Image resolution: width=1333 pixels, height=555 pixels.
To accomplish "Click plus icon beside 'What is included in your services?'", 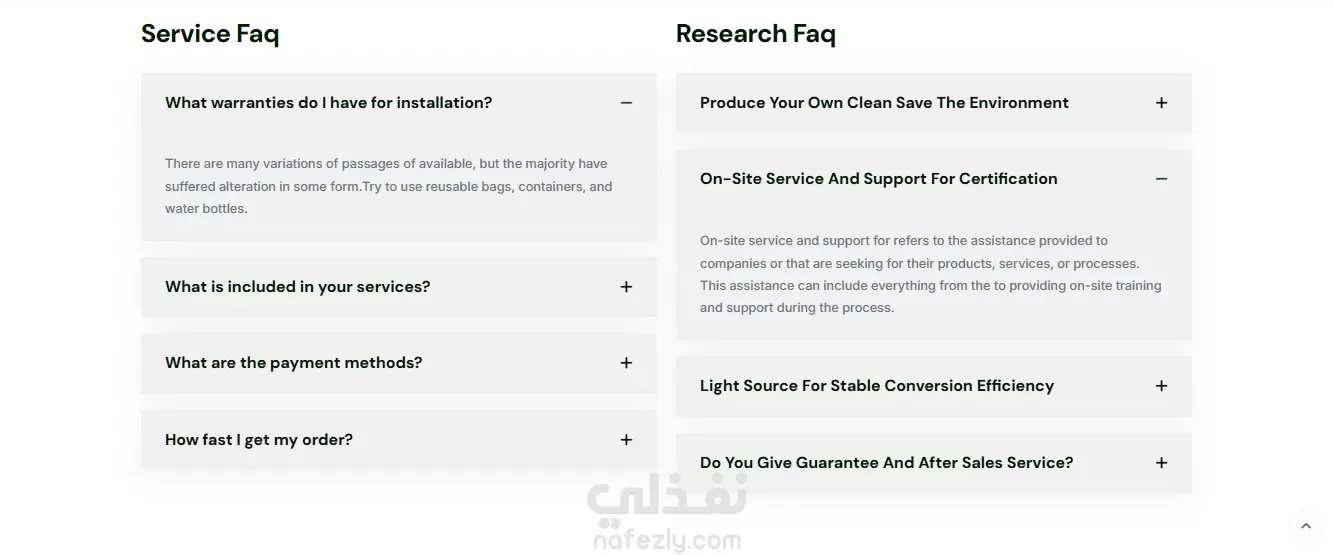I will coord(626,287).
